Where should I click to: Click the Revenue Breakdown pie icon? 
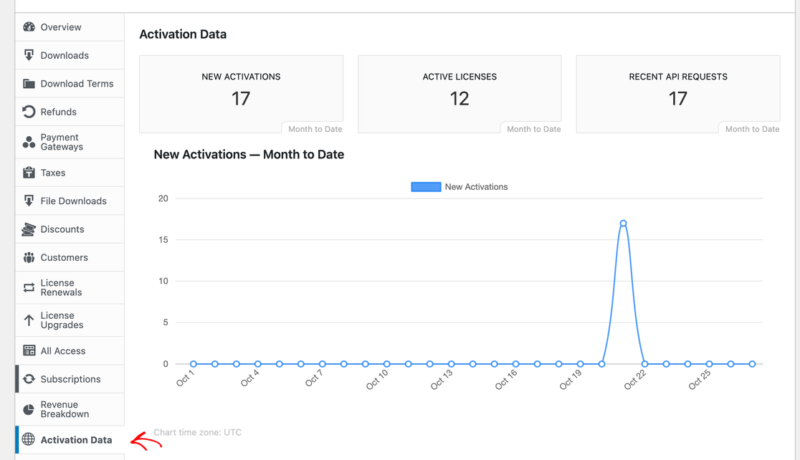pos(29,409)
